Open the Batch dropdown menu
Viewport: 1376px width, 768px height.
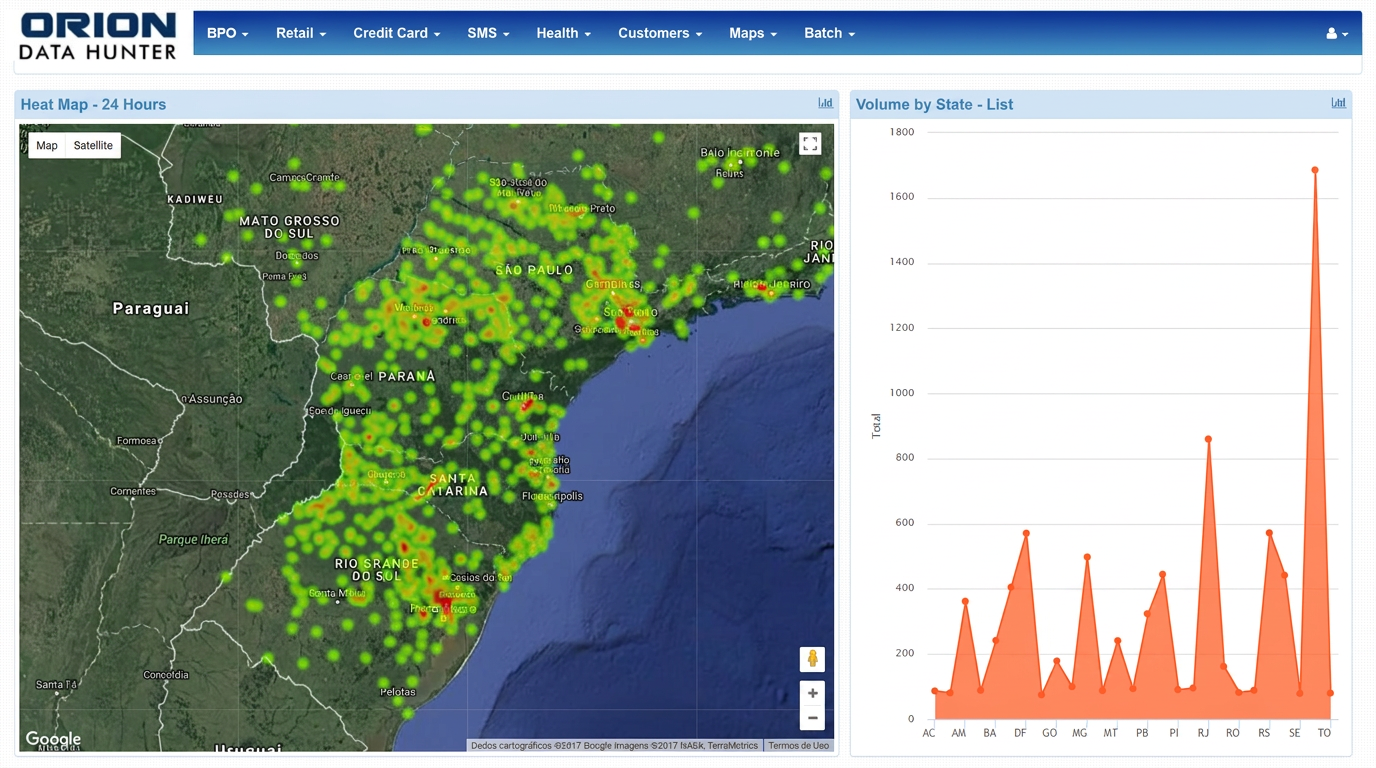[x=829, y=33]
